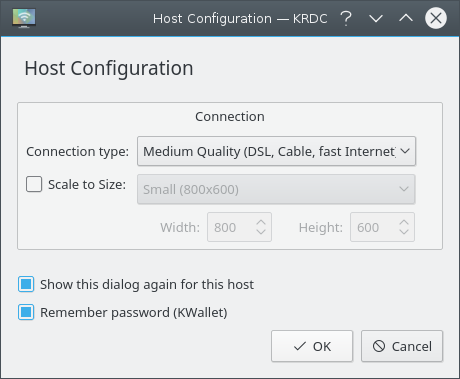Image resolution: width=460 pixels, height=379 pixels.
Task: Decrease the Height spinner value
Action: pos(404,232)
